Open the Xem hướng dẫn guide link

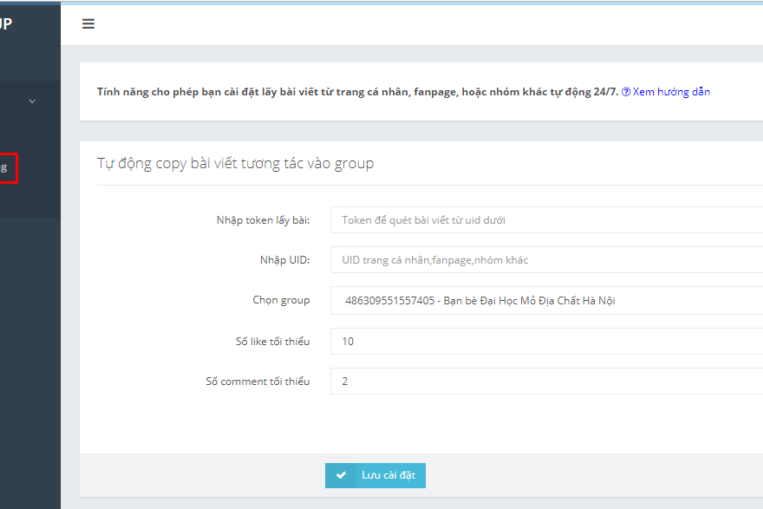(671, 92)
